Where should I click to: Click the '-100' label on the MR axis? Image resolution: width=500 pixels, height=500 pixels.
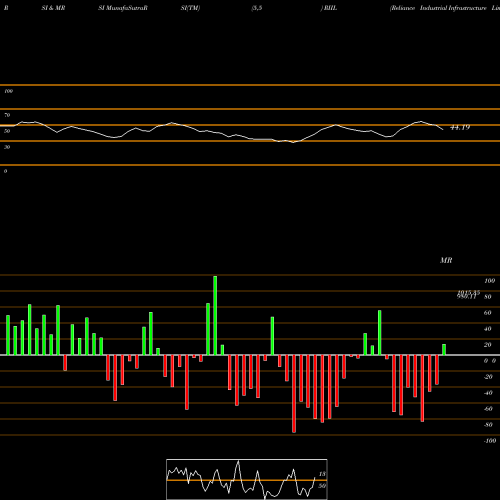pyautogui.click(x=490, y=441)
